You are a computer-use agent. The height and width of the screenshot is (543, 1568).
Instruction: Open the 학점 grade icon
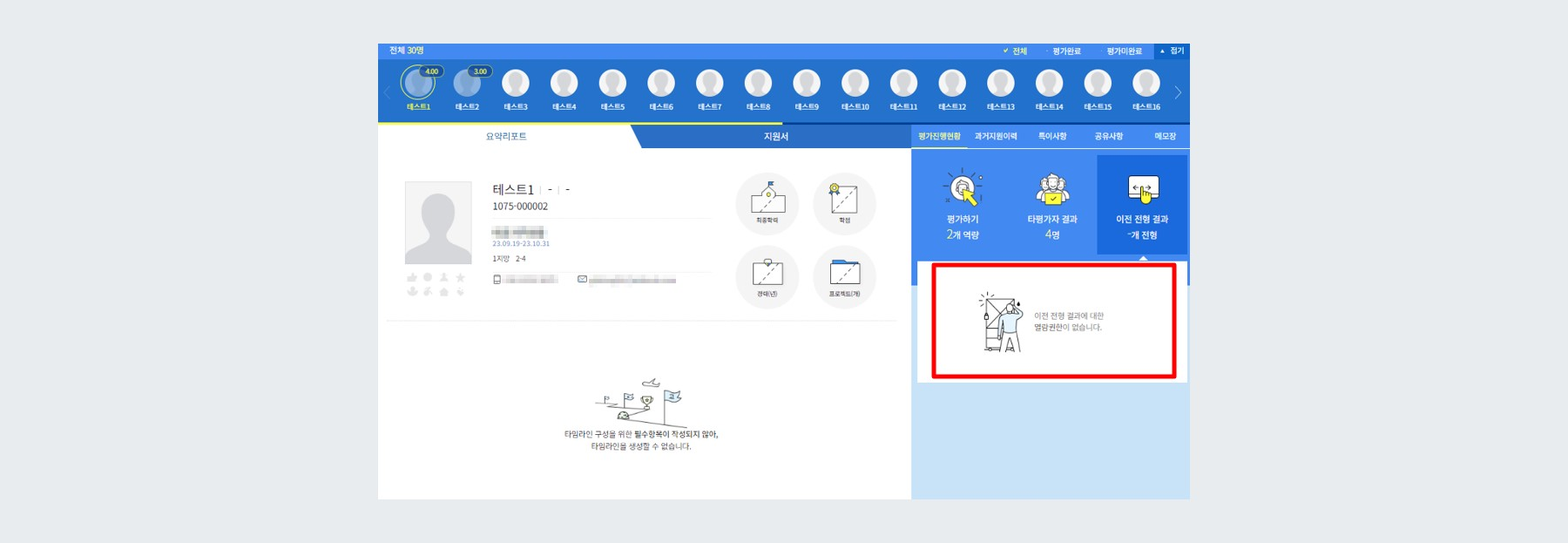click(x=844, y=204)
